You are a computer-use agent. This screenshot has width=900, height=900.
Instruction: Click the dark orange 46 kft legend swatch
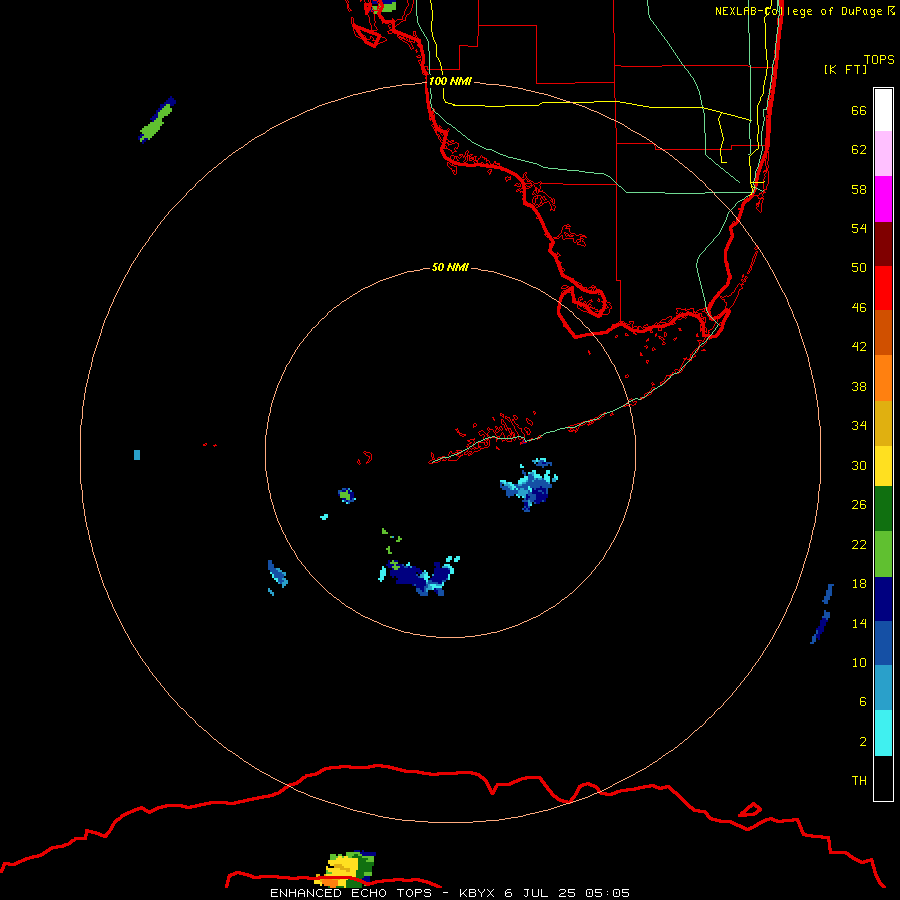click(x=883, y=332)
